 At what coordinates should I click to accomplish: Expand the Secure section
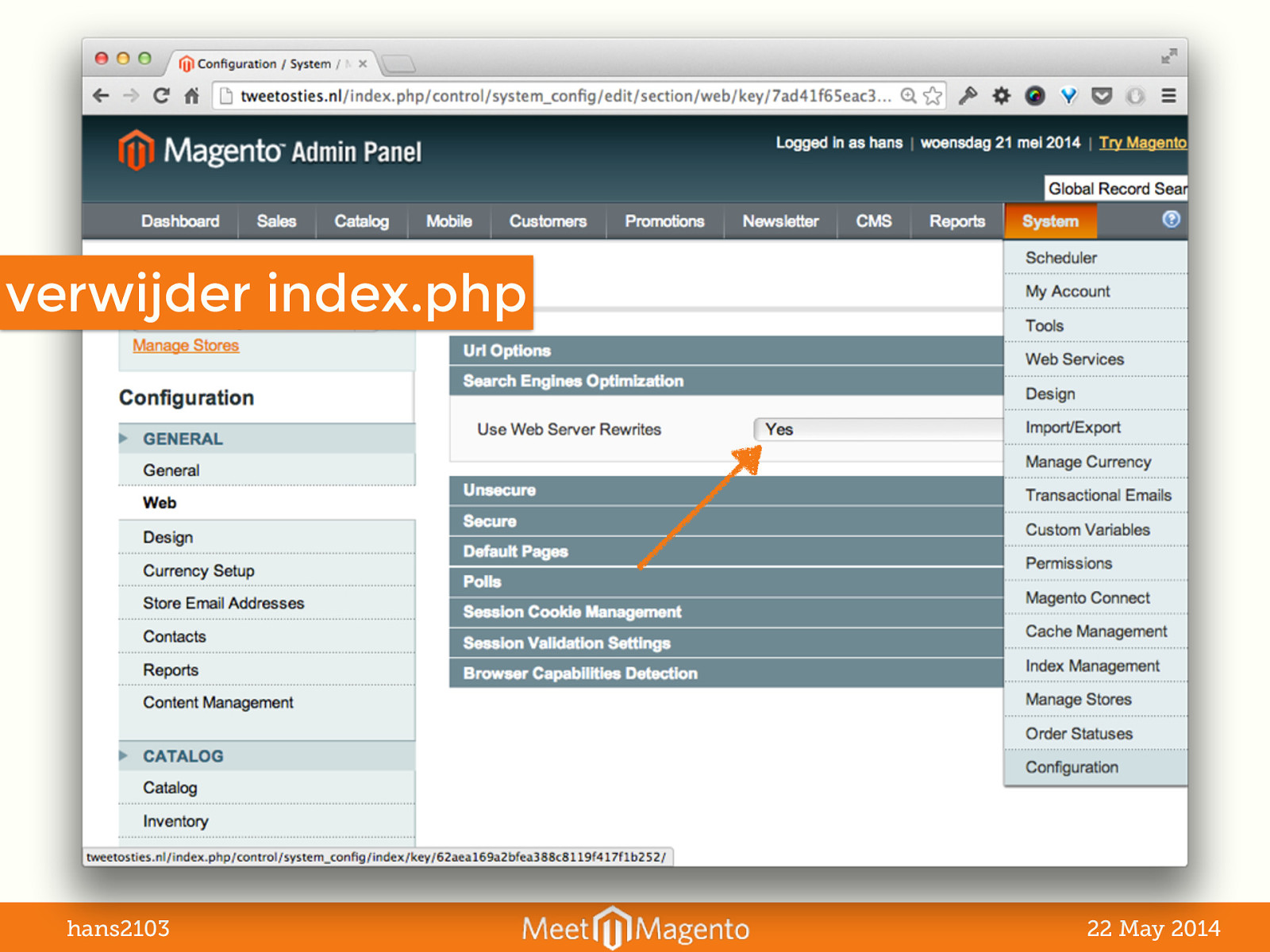click(726, 521)
